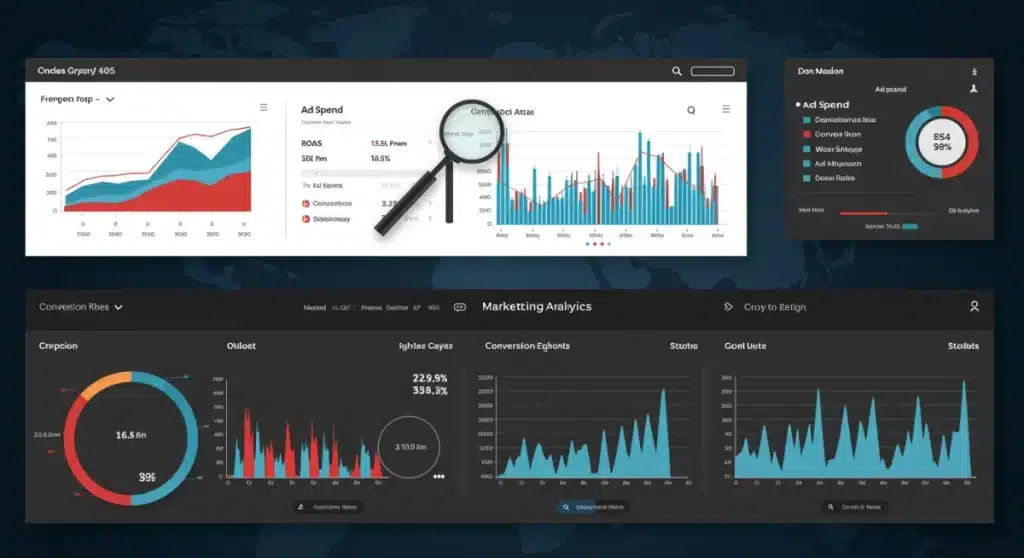The height and width of the screenshot is (558, 1024).
Task: Click the pill-shaped search field in the top bar
Action: pyautogui.click(x=712, y=71)
